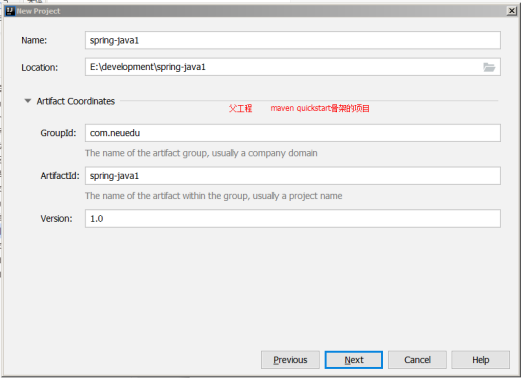
Task: Edit the Name field
Action: point(293,40)
